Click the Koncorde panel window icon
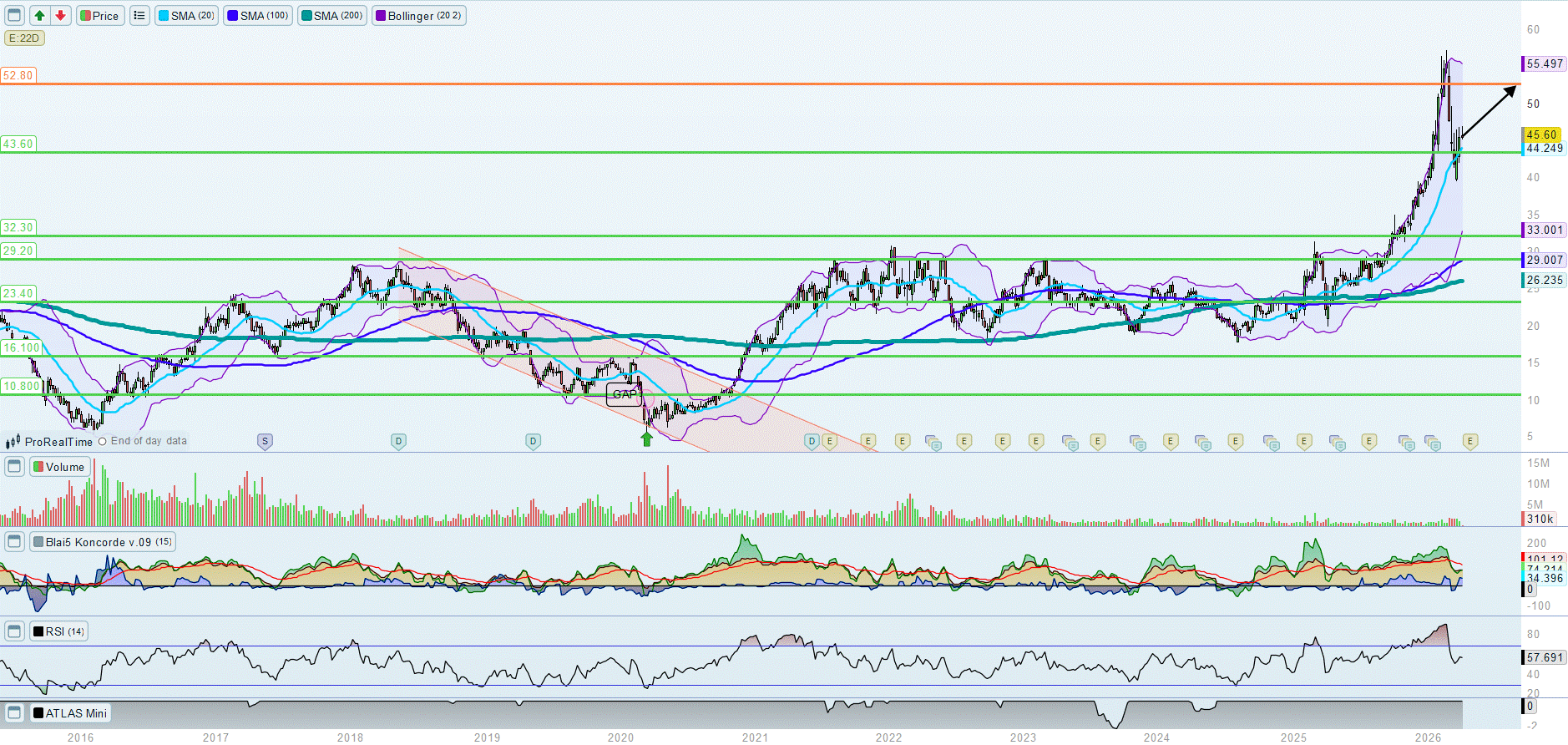Viewport: 1568px width, 745px height. click(14, 541)
